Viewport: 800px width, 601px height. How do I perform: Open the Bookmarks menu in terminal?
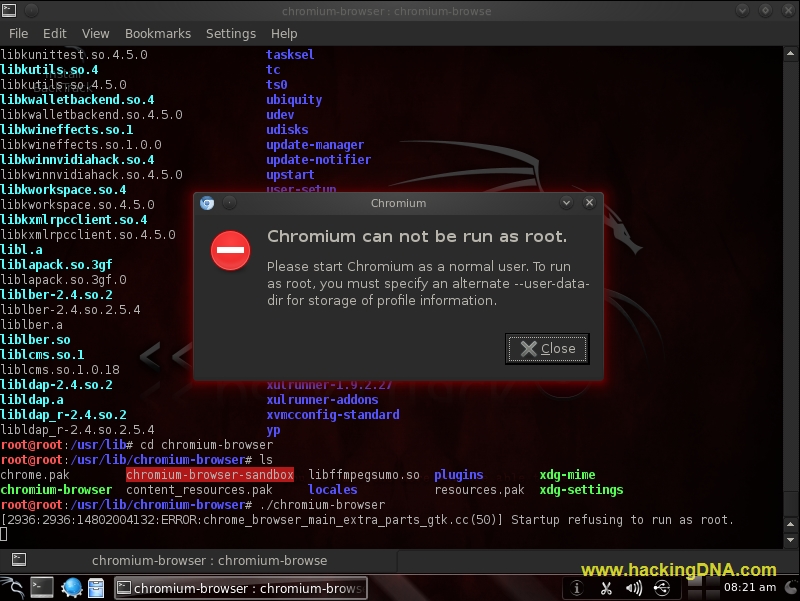point(158,34)
